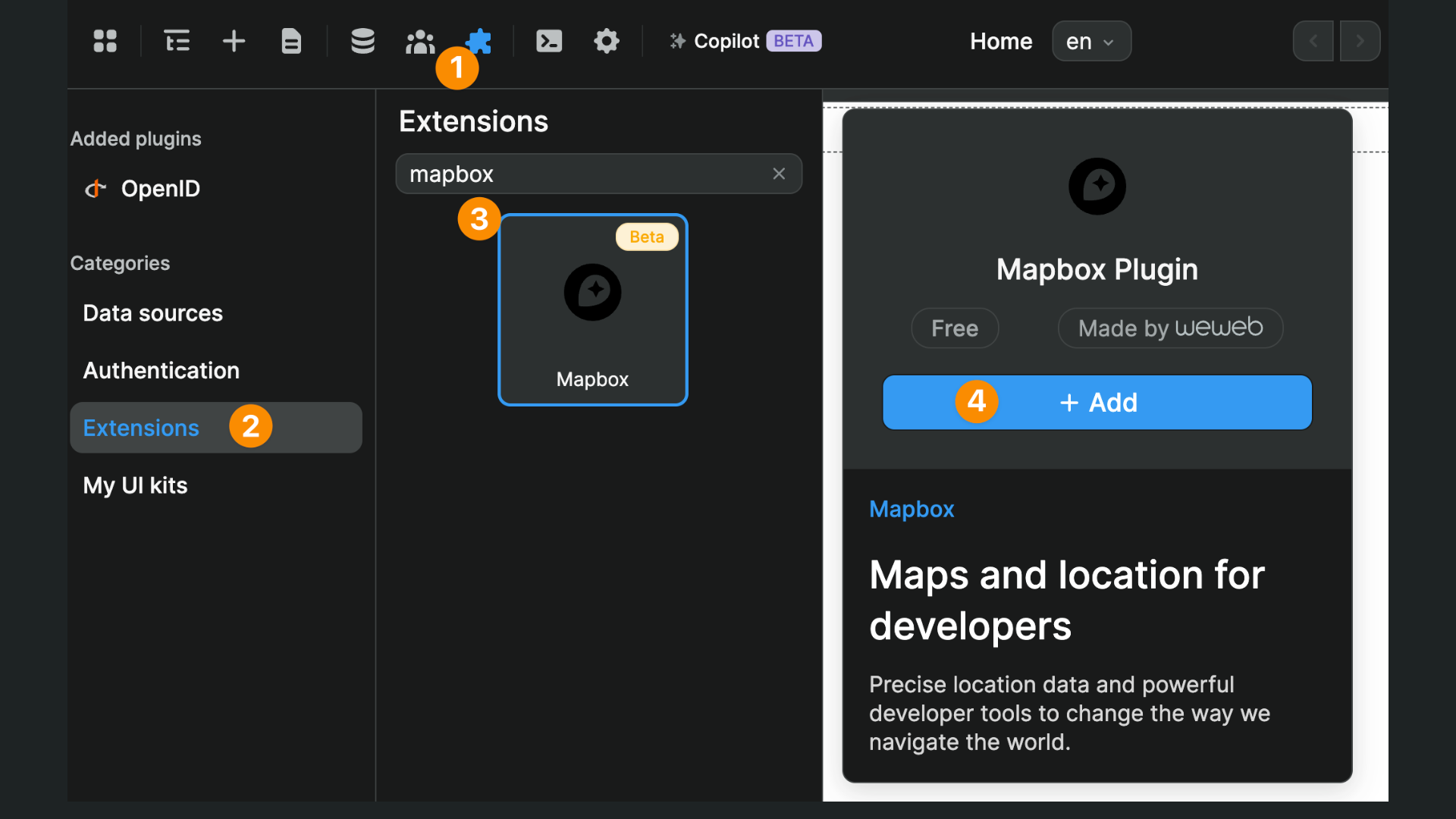Click the add element plus icon
The width and height of the screenshot is (1456, 819).
click(x=234, y=41)
